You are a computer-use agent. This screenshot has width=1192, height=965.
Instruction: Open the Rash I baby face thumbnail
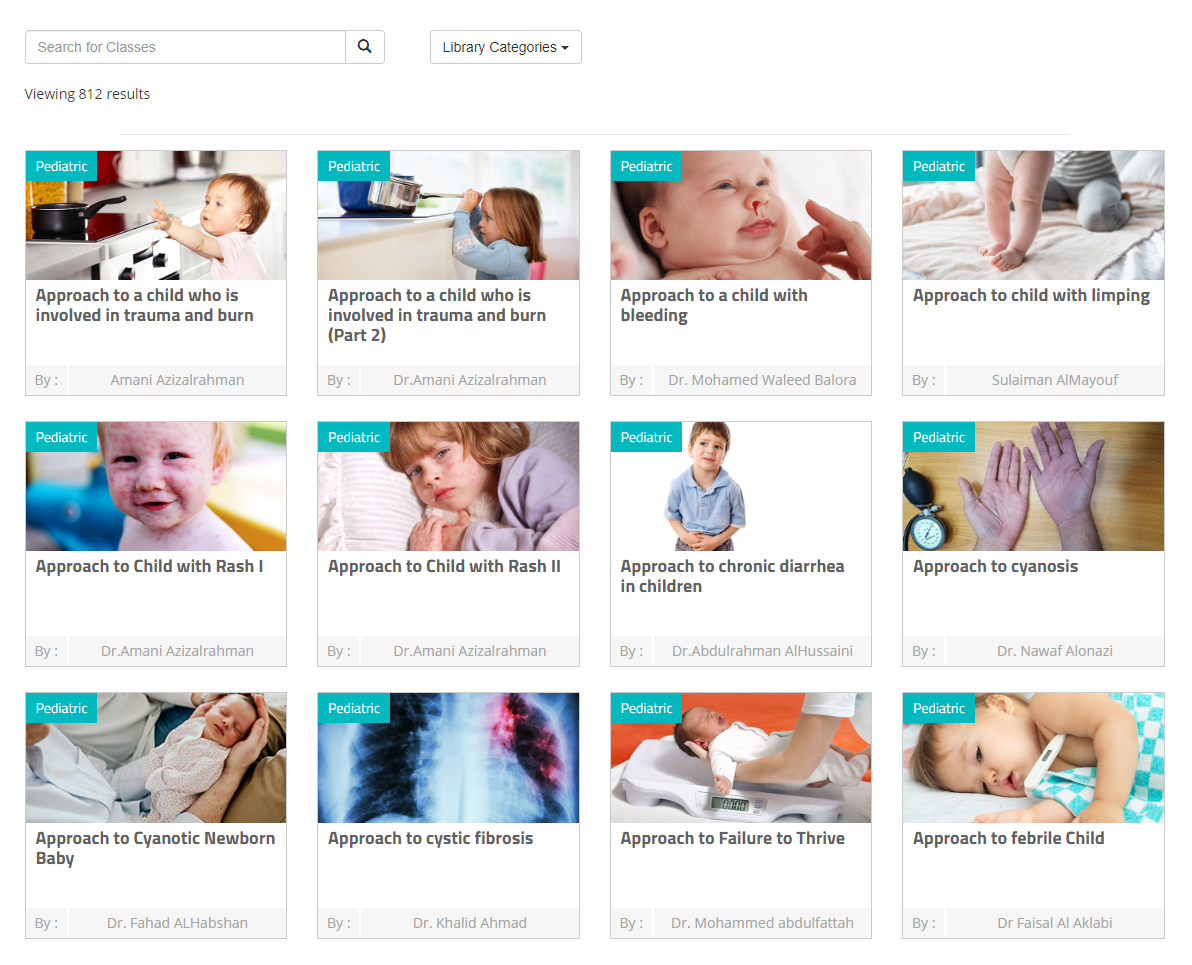156,487
